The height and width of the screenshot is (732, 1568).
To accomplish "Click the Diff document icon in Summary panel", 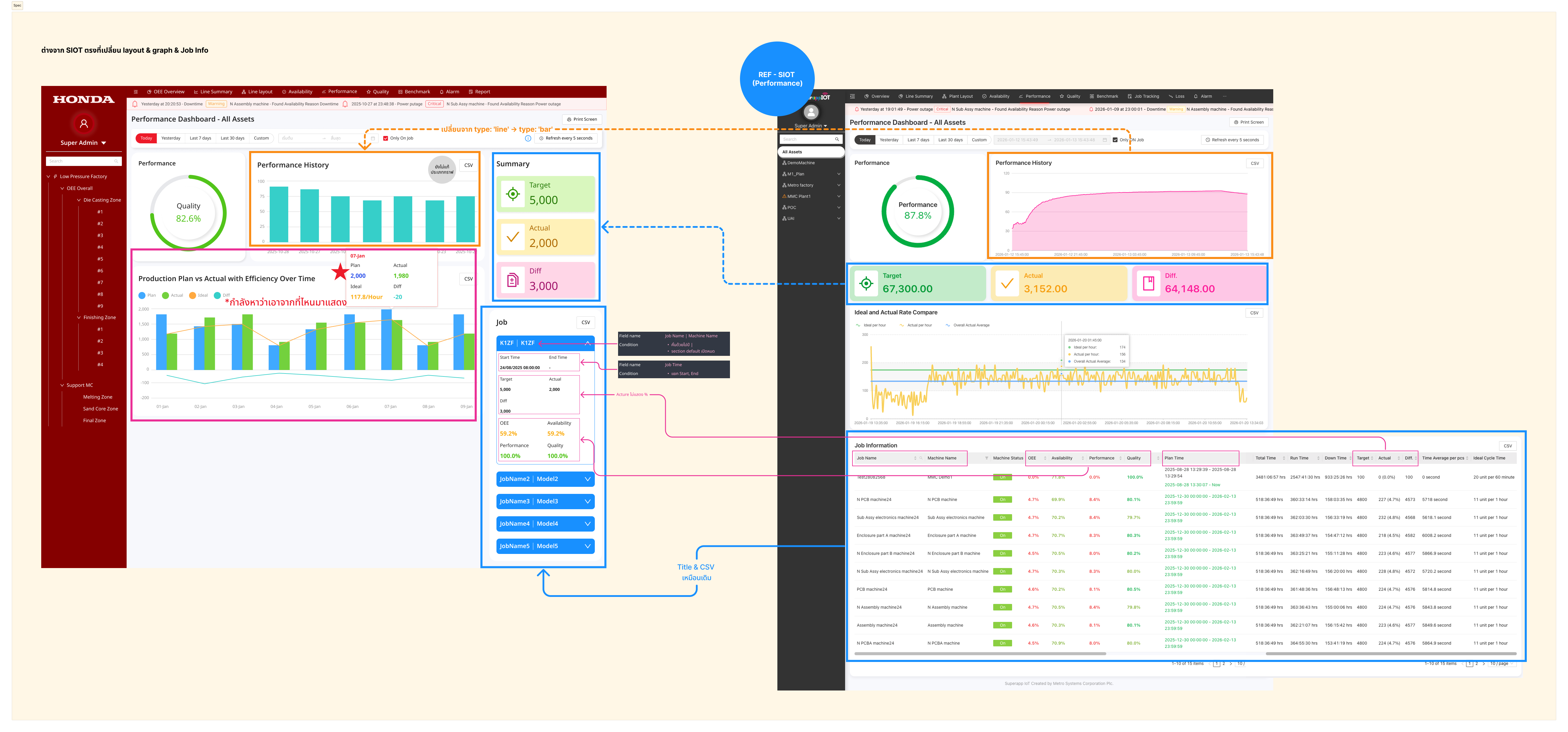I will 513,280.
